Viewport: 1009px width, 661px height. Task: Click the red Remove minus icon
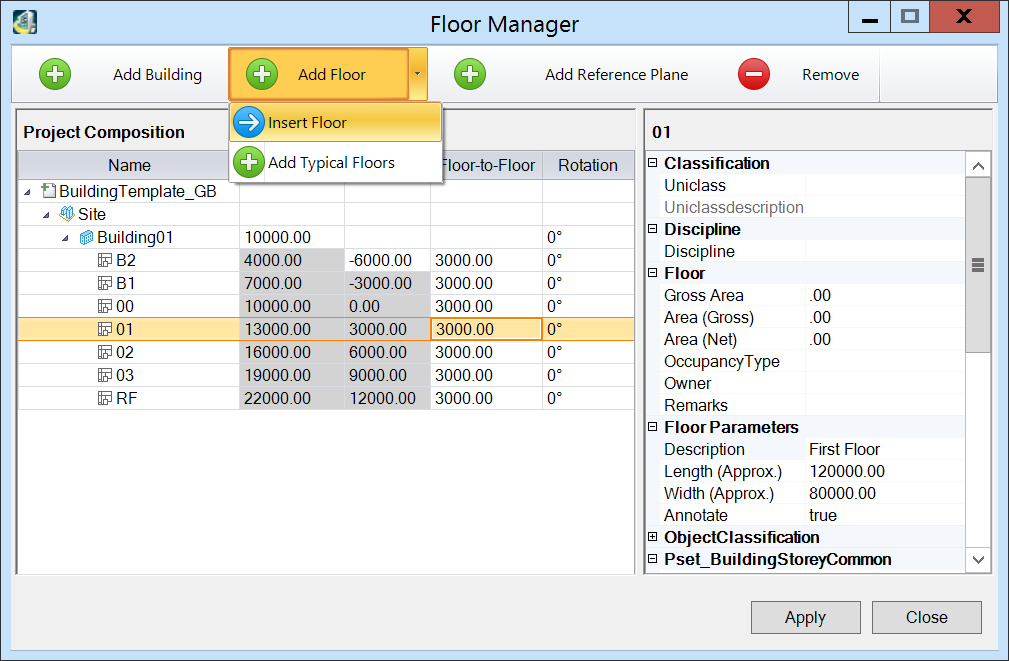pos(754,74)
